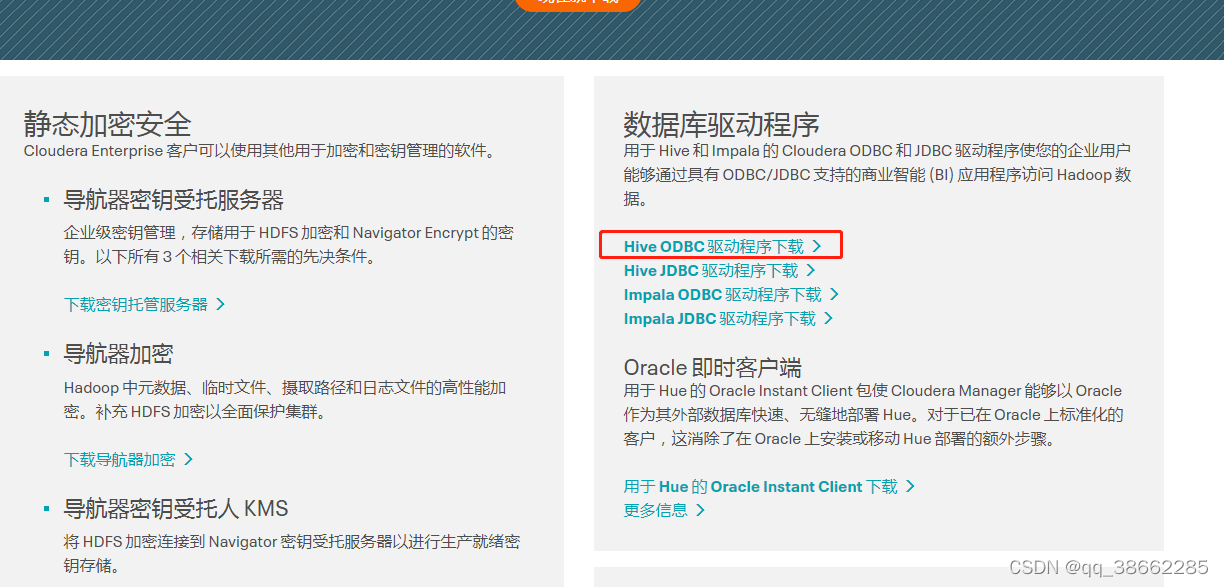
Task: Open the Hive JDBC 驱动程序下载 link
Action: pyautogui.click(x=720, y=270)
